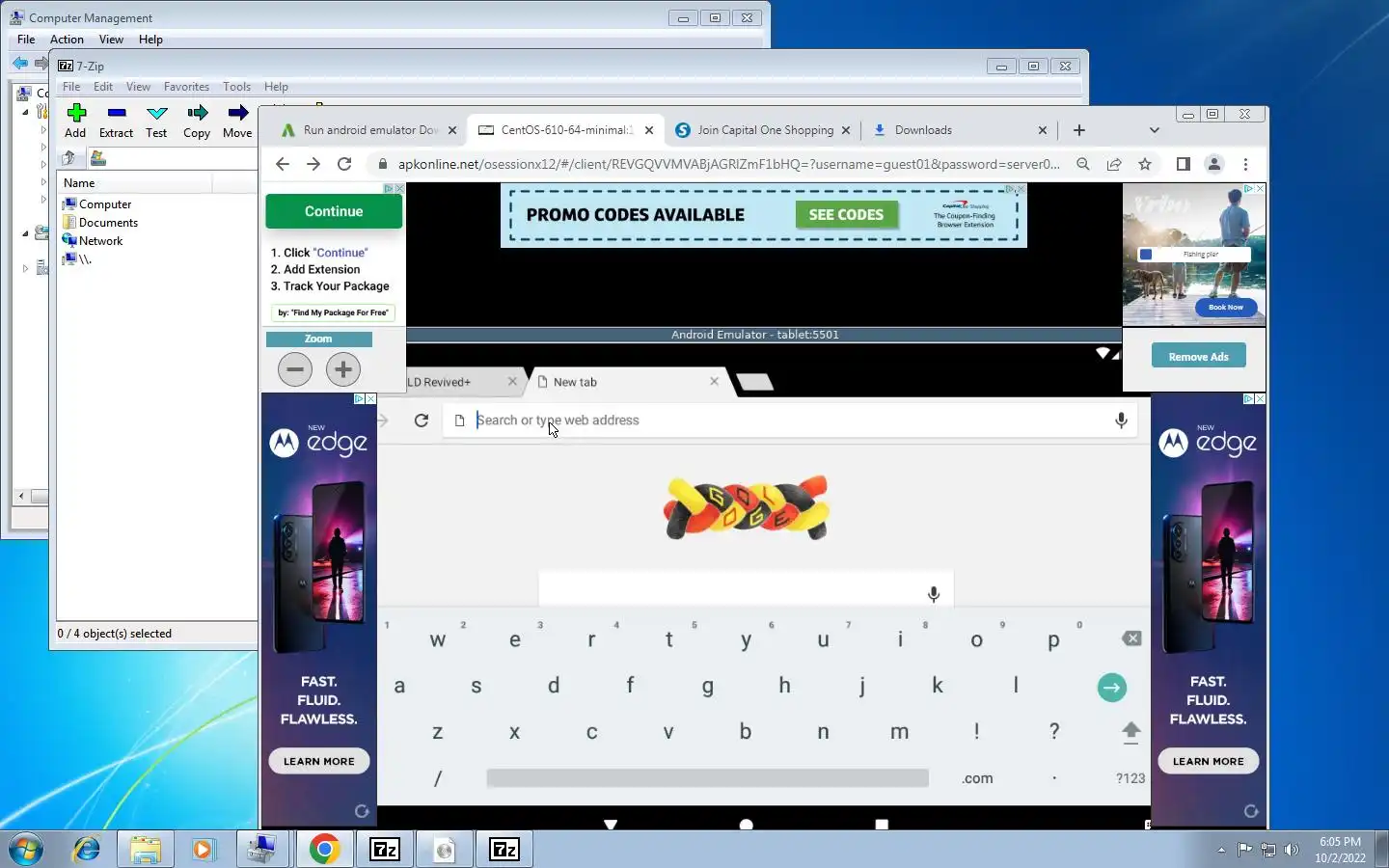Screen dimensions: 1389x868
Task: Tap Android home navigation button
Action: [x=746, y=825]
